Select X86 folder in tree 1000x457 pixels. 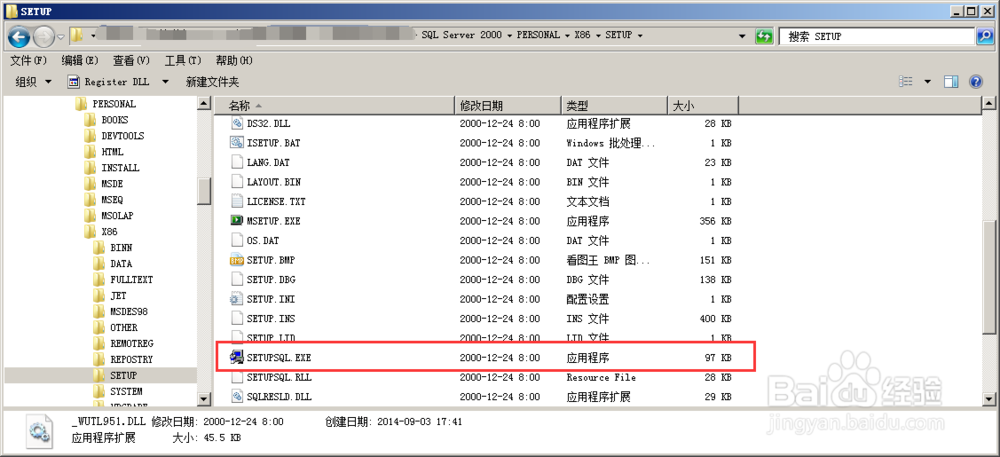click(x=108, y=232)
